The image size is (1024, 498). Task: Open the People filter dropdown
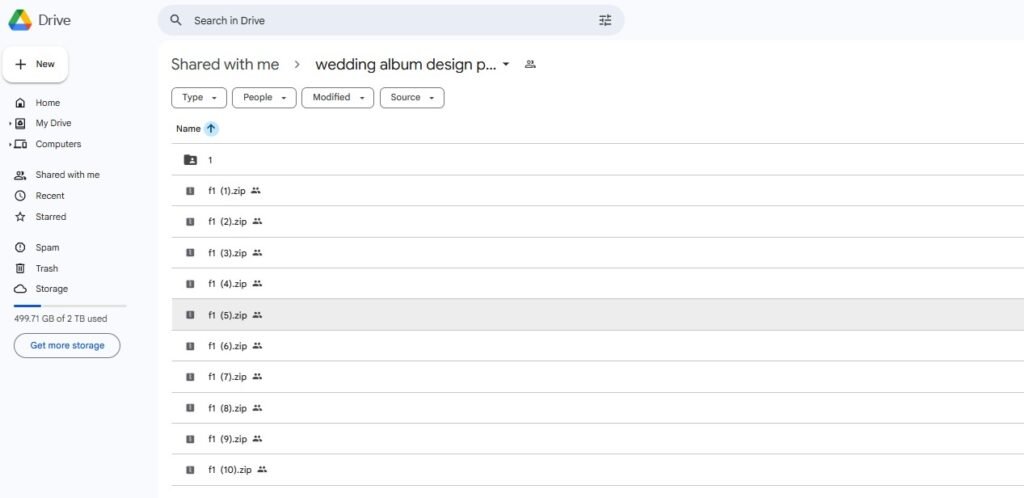tap(264, 97)
